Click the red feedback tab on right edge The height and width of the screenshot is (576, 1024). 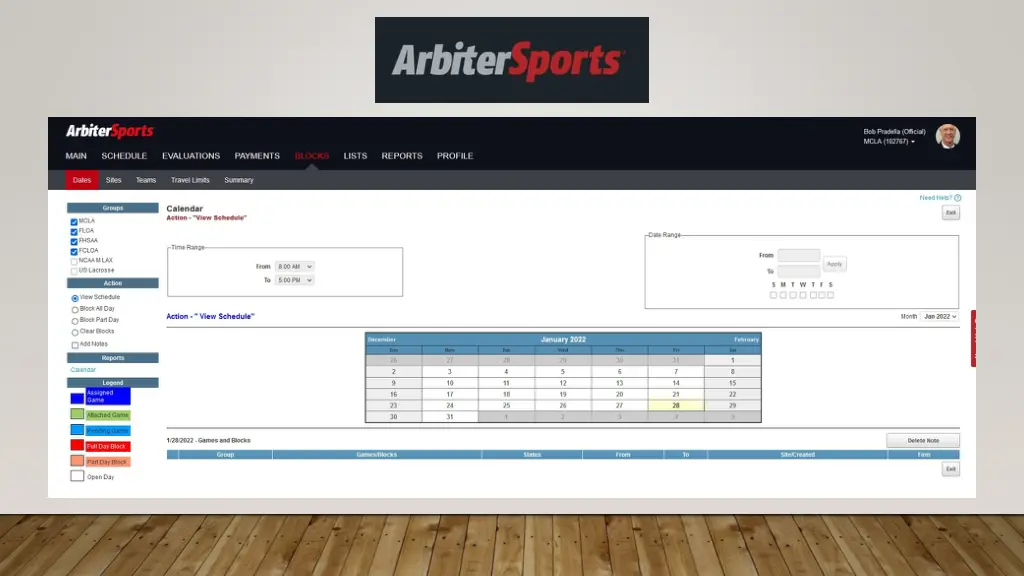click(973, 338)
